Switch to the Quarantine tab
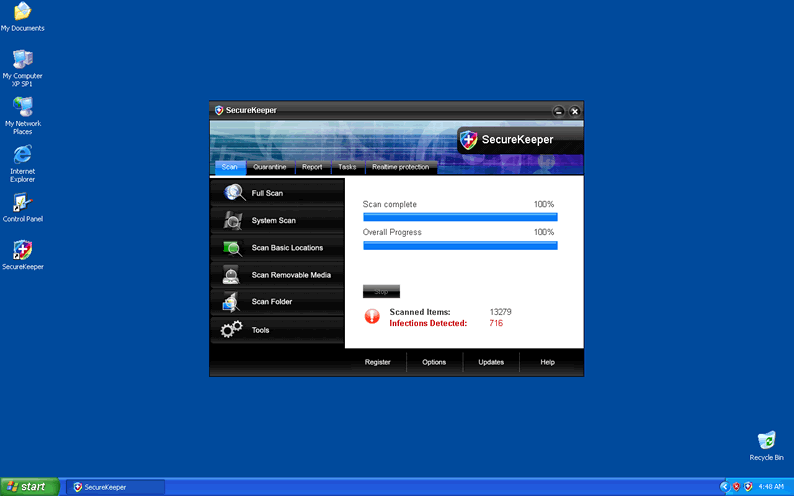The width and height of the screenshot is (794, 496). click(x=269, y=167)
